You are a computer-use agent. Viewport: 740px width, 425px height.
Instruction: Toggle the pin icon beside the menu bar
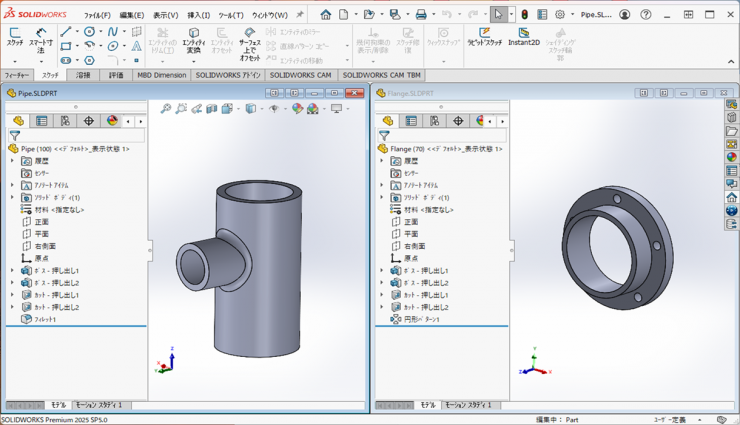coord(301,15)
